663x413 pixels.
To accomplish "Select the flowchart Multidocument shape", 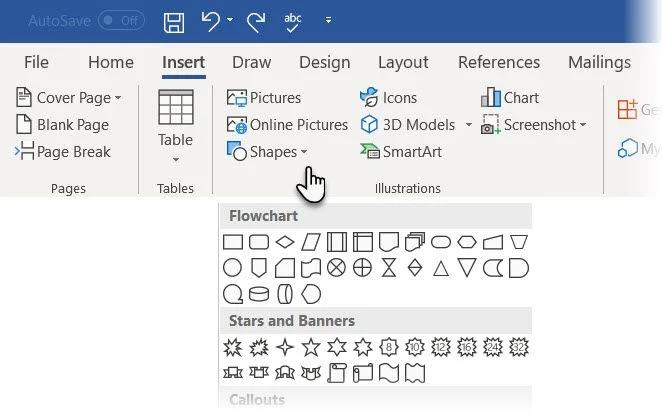I will [415, 242].
